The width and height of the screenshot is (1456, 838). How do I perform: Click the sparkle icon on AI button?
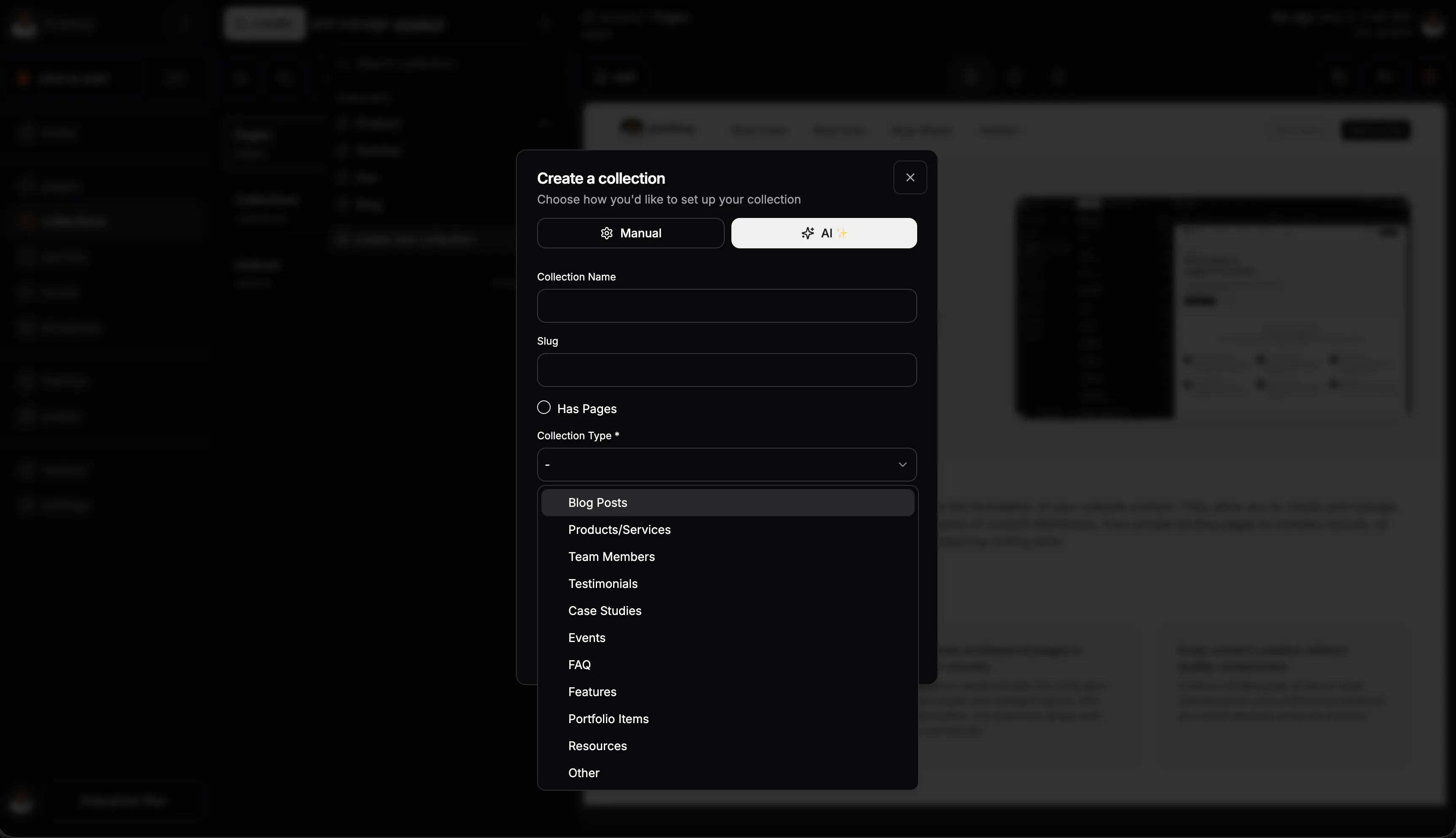(x=807, y=233)
